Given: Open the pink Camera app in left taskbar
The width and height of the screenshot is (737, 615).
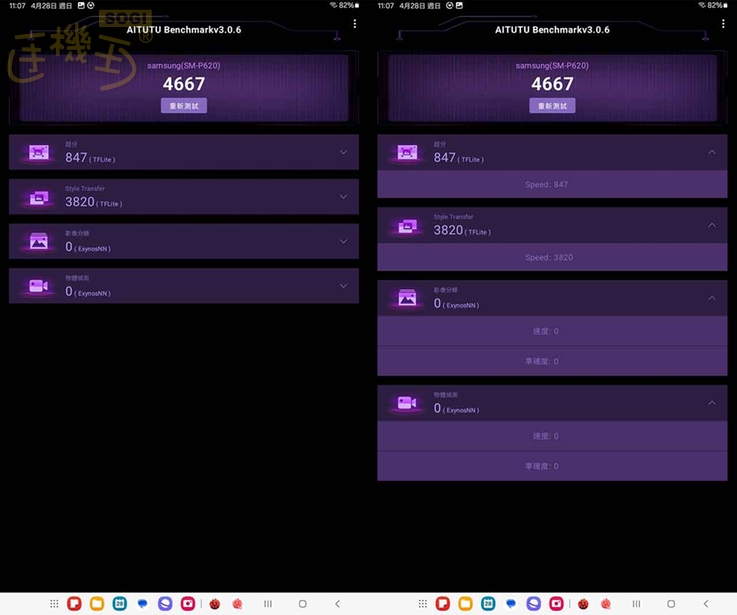Looking at the screenshot, I should (188, 604).
